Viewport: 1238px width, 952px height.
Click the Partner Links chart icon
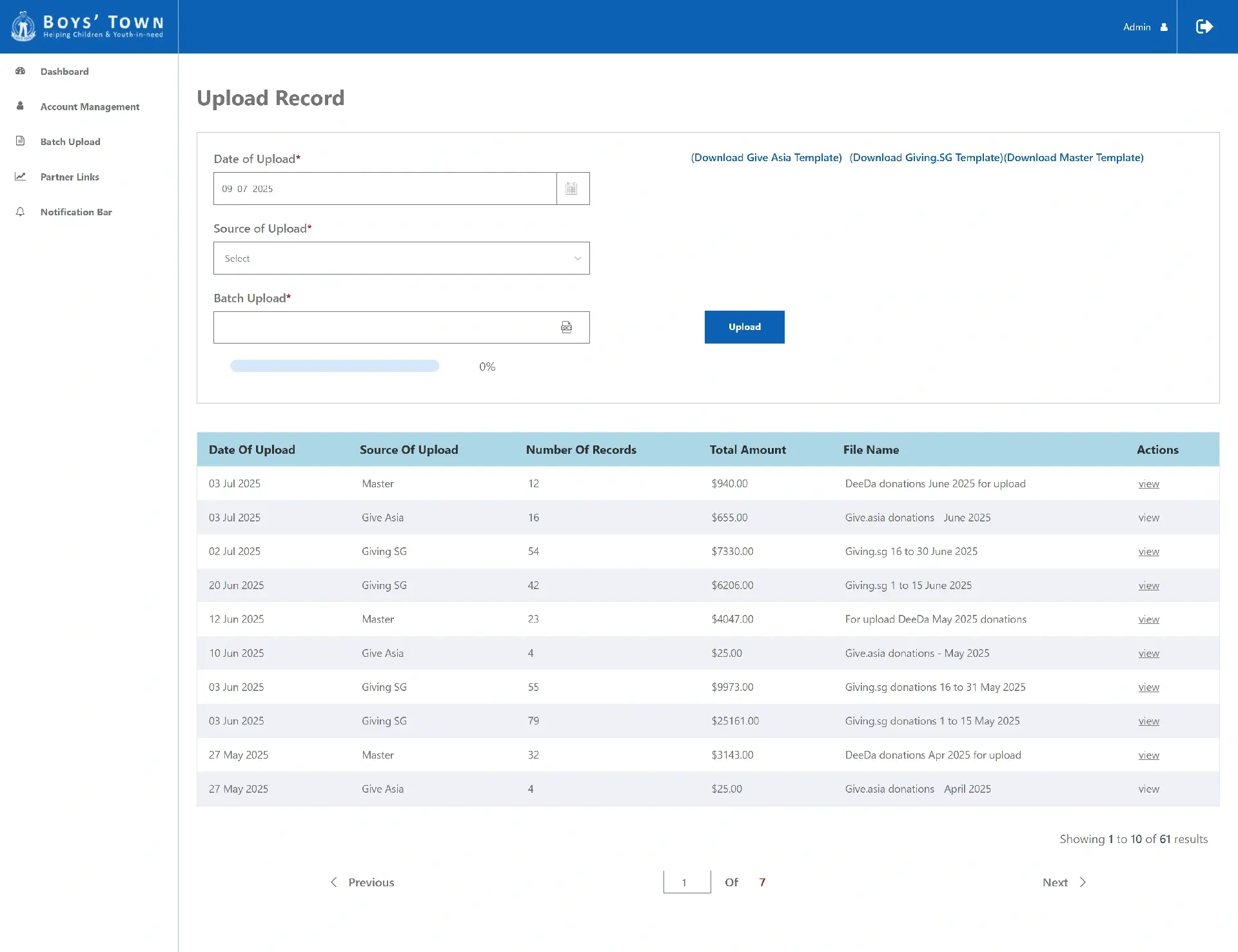point(21,177)
